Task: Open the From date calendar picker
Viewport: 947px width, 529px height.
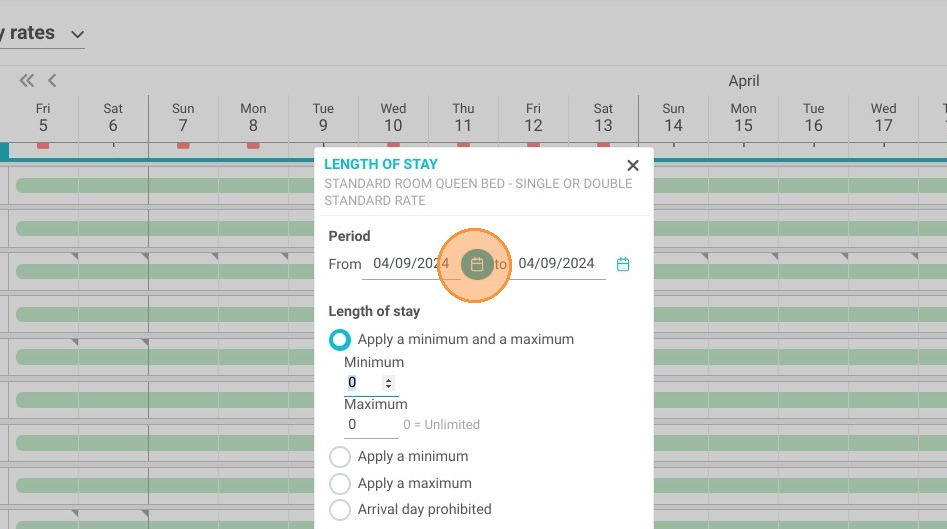Action: tap(477, 264)
